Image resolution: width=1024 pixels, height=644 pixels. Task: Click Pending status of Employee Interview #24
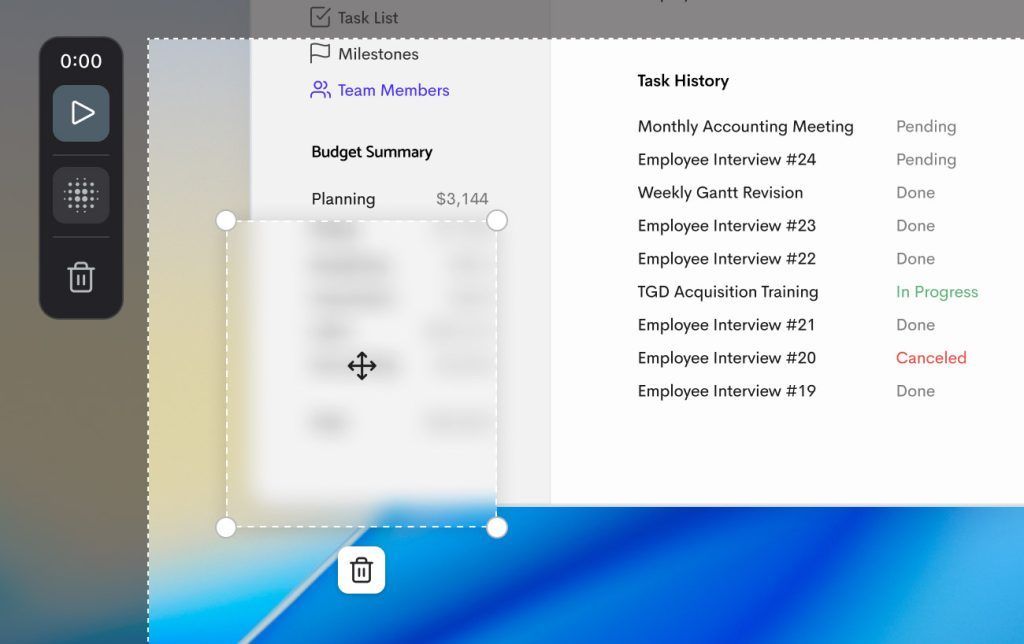(926, 160)
